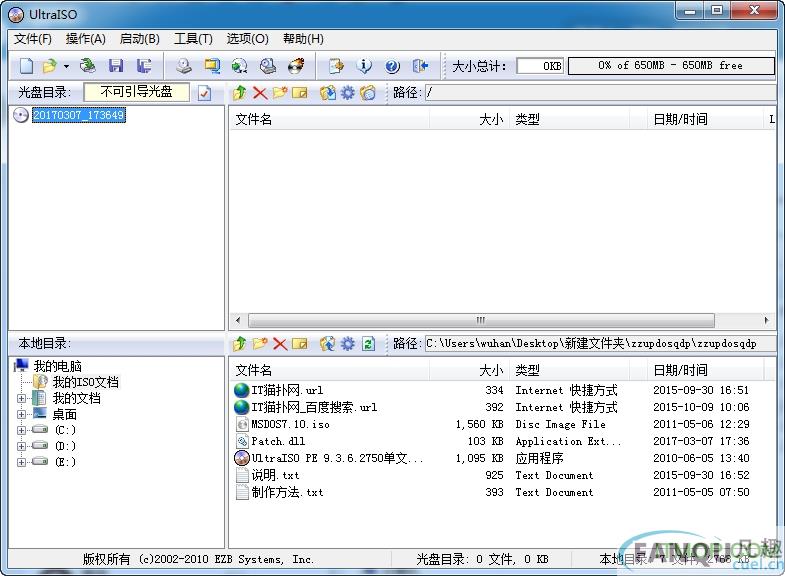
Task: Select 我的电脑 in local tree
Action: coord(57,366)
